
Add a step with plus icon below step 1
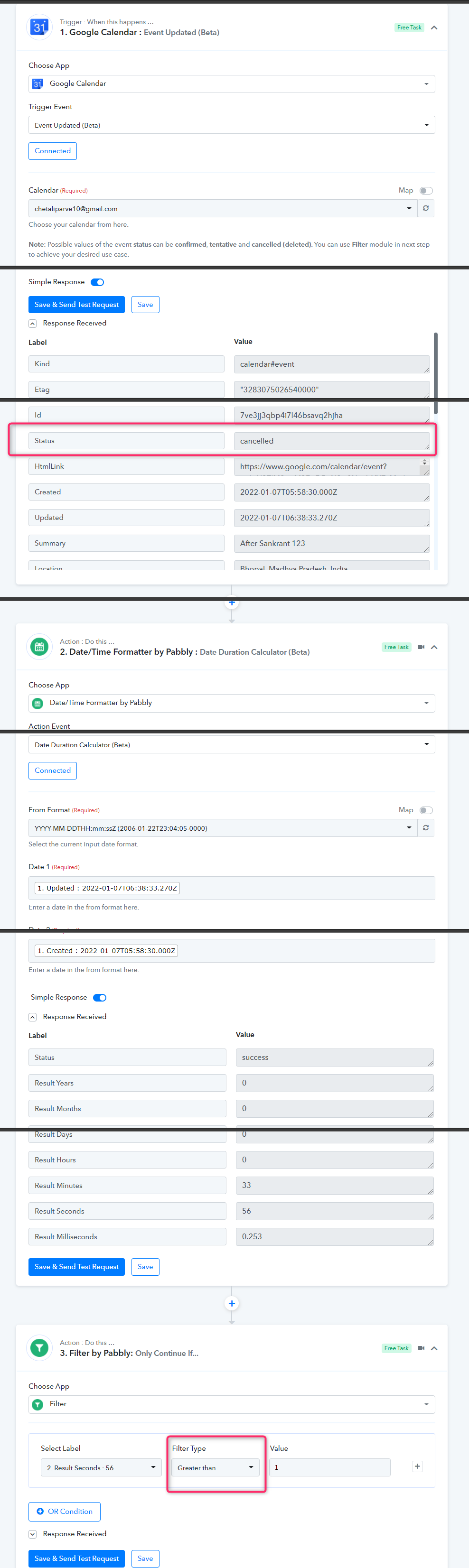(232, 603)
